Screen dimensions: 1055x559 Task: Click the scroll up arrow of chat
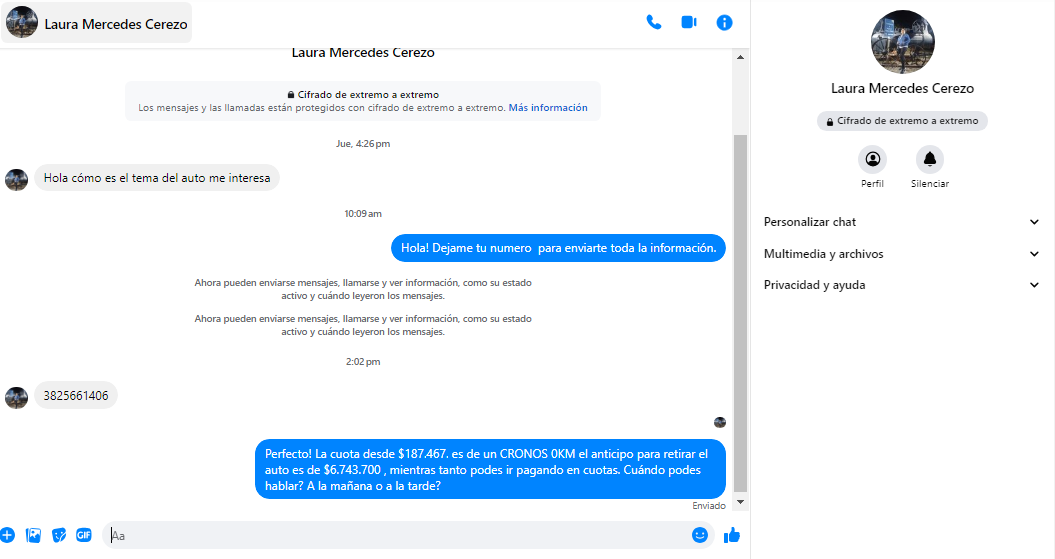click(x=740, y=57)
